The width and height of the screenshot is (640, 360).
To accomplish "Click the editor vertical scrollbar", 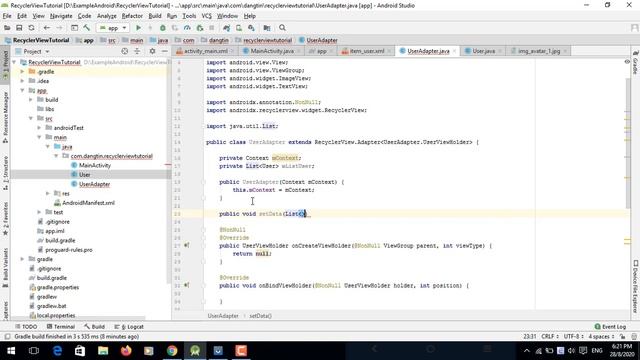I will pyautogui.click(x=628, y=143).
